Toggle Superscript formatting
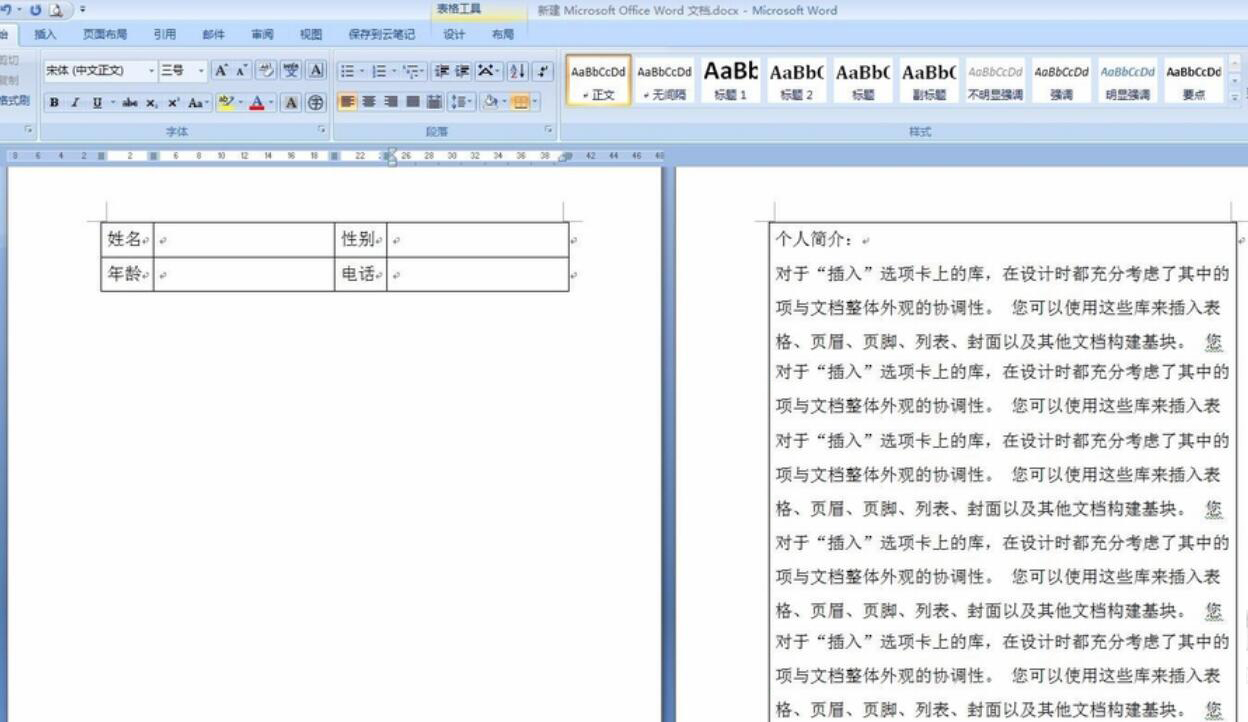The width and height of the screenshot is (1248, 722). pyautogui.click(x=173, y=103)
